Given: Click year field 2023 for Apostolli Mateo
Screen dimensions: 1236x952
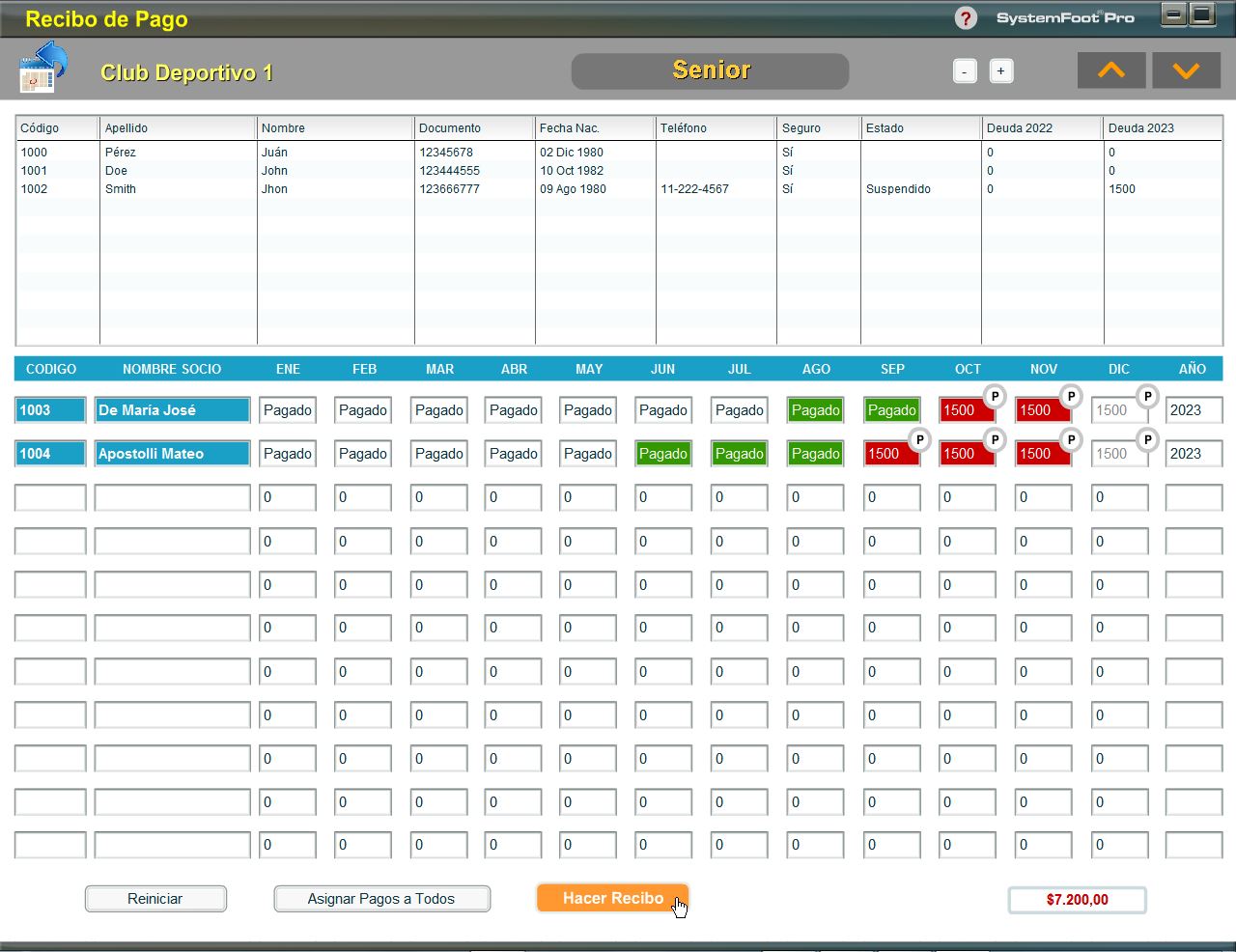Looking at the screenshot, I should point(1194,454).
